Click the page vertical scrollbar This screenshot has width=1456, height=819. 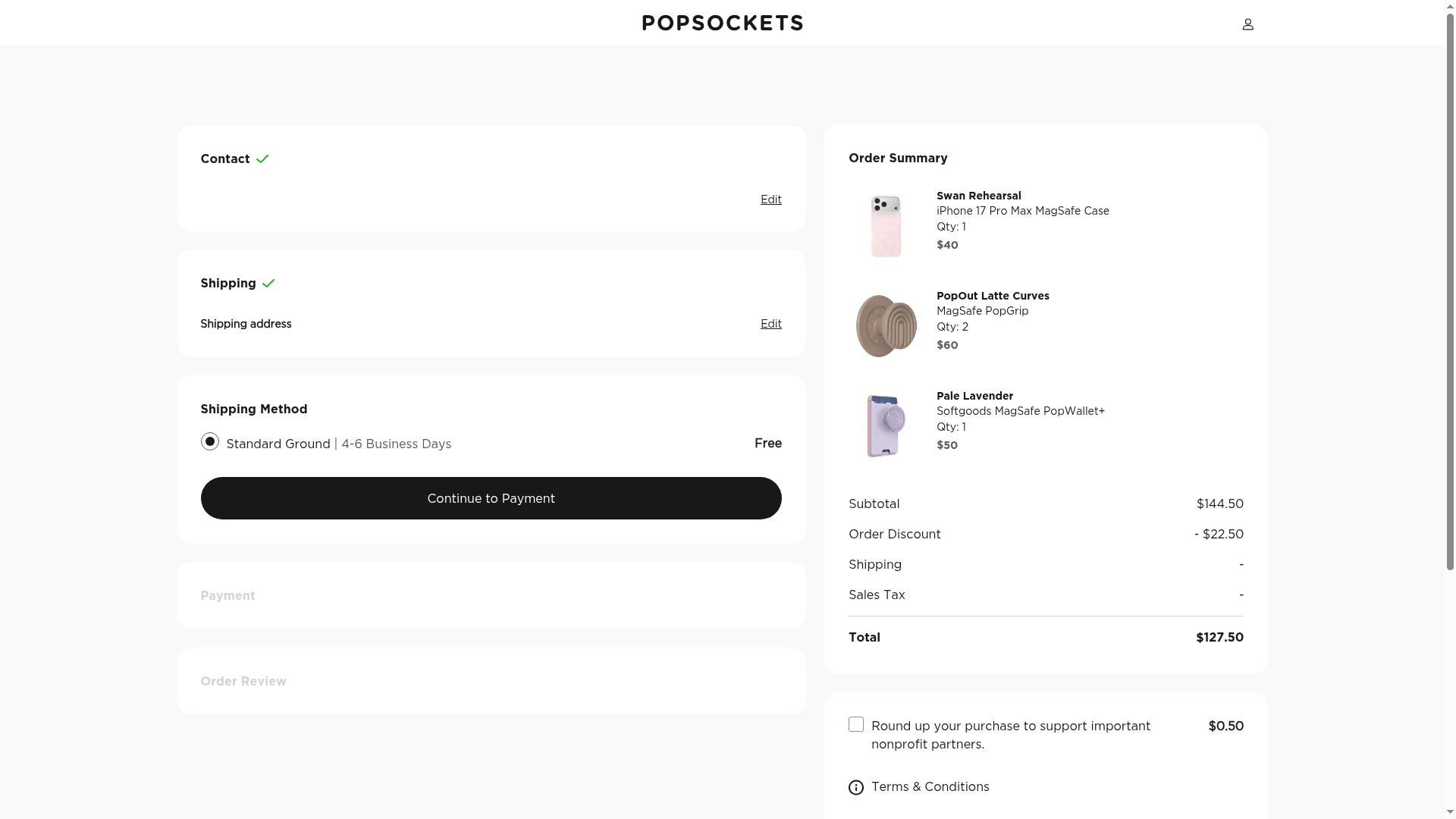[1450, 303]
